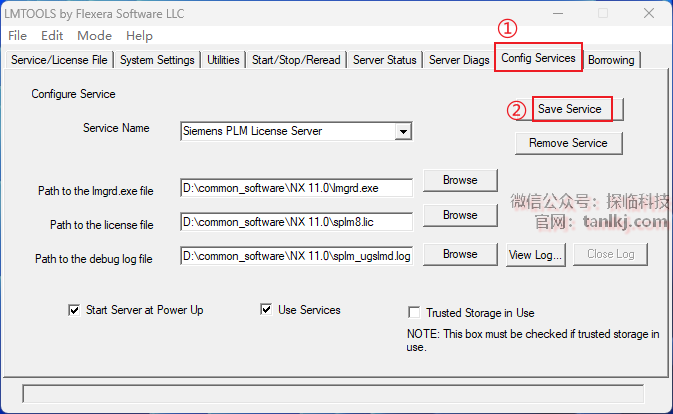Browse for the lmgrd.exe file

click(x=460, y=180)
